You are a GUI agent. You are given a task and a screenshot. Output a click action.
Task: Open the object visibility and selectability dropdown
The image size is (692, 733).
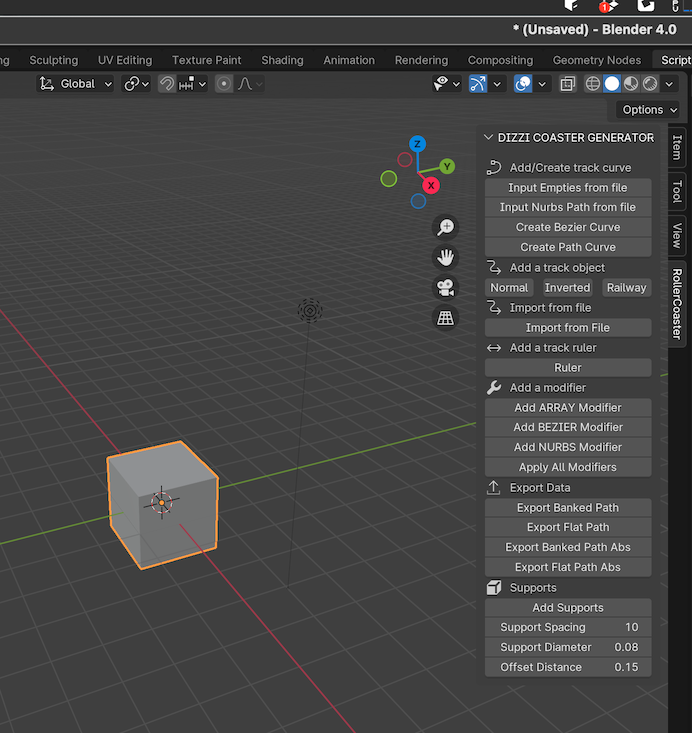pyautogui.click(x=447, y=84)
